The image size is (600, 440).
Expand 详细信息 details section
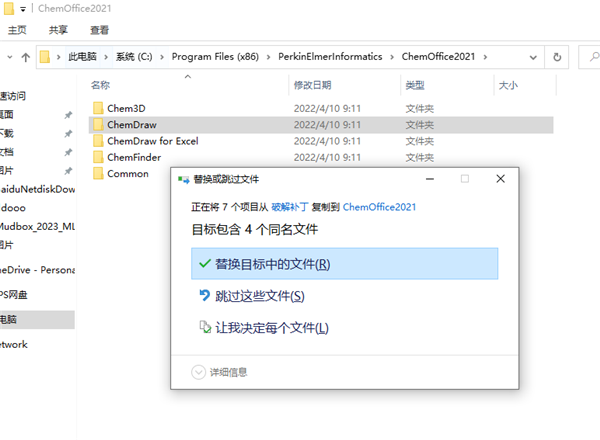198,372
